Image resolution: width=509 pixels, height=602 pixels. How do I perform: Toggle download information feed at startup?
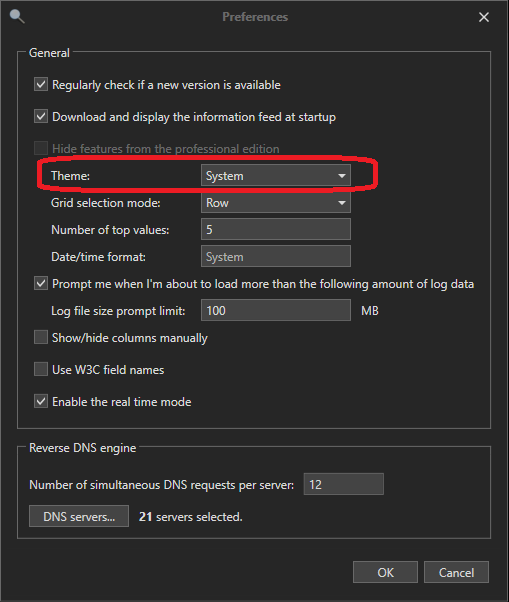click(41, 116)
